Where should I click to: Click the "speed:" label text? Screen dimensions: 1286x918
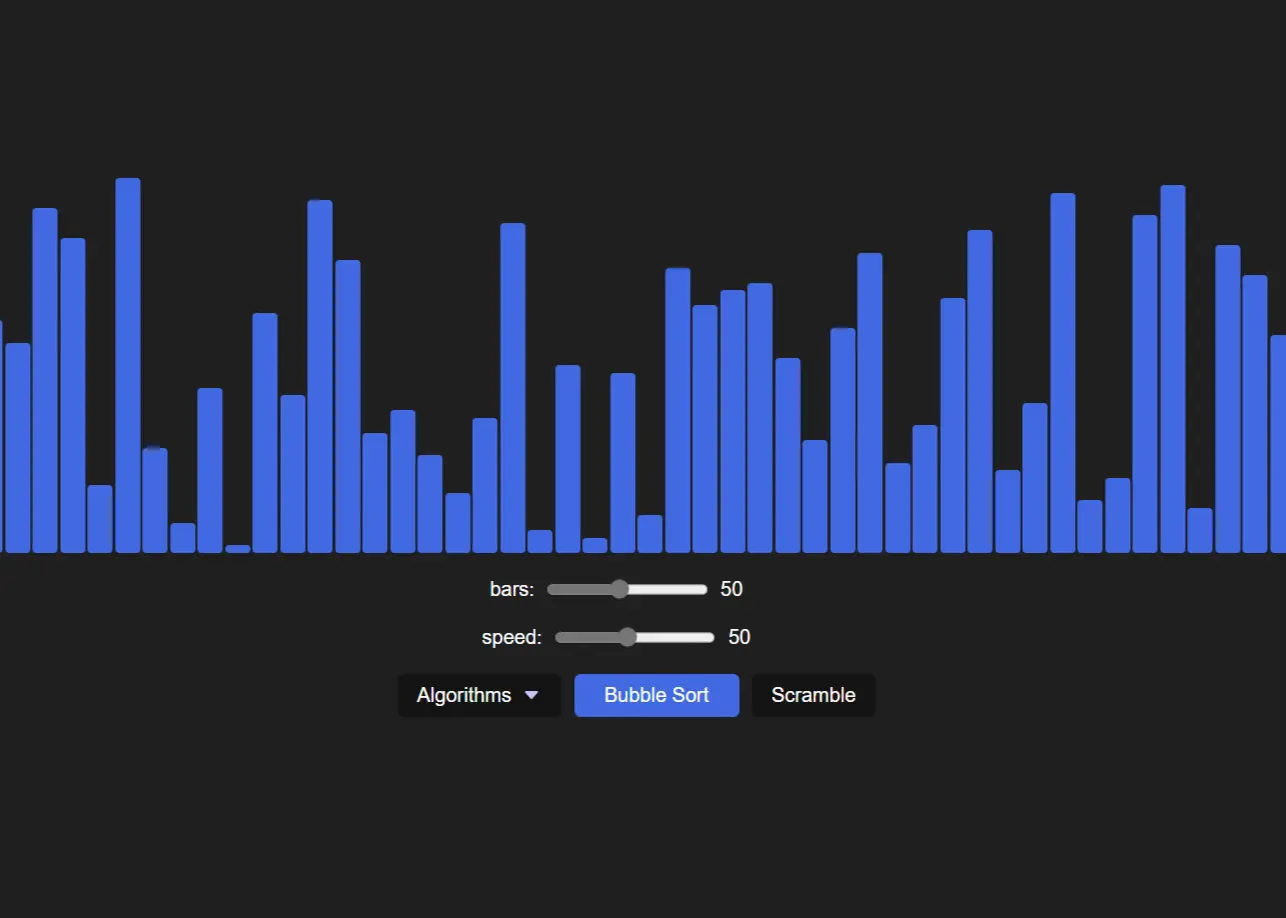511,637
